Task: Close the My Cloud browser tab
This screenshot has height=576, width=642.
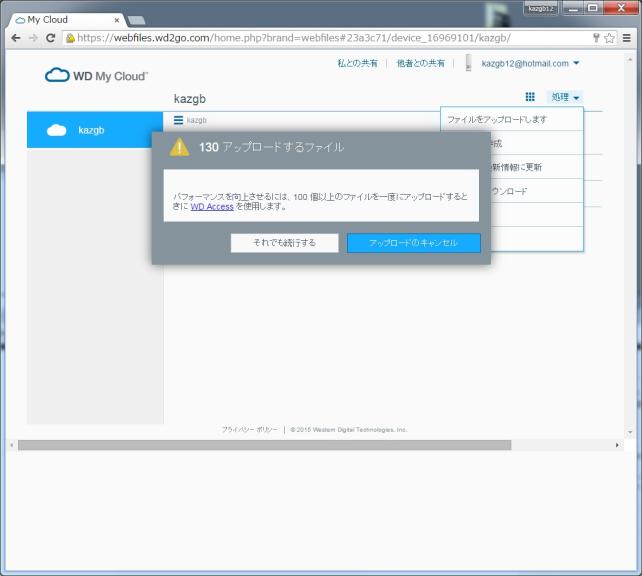Action: click(117, 20)
